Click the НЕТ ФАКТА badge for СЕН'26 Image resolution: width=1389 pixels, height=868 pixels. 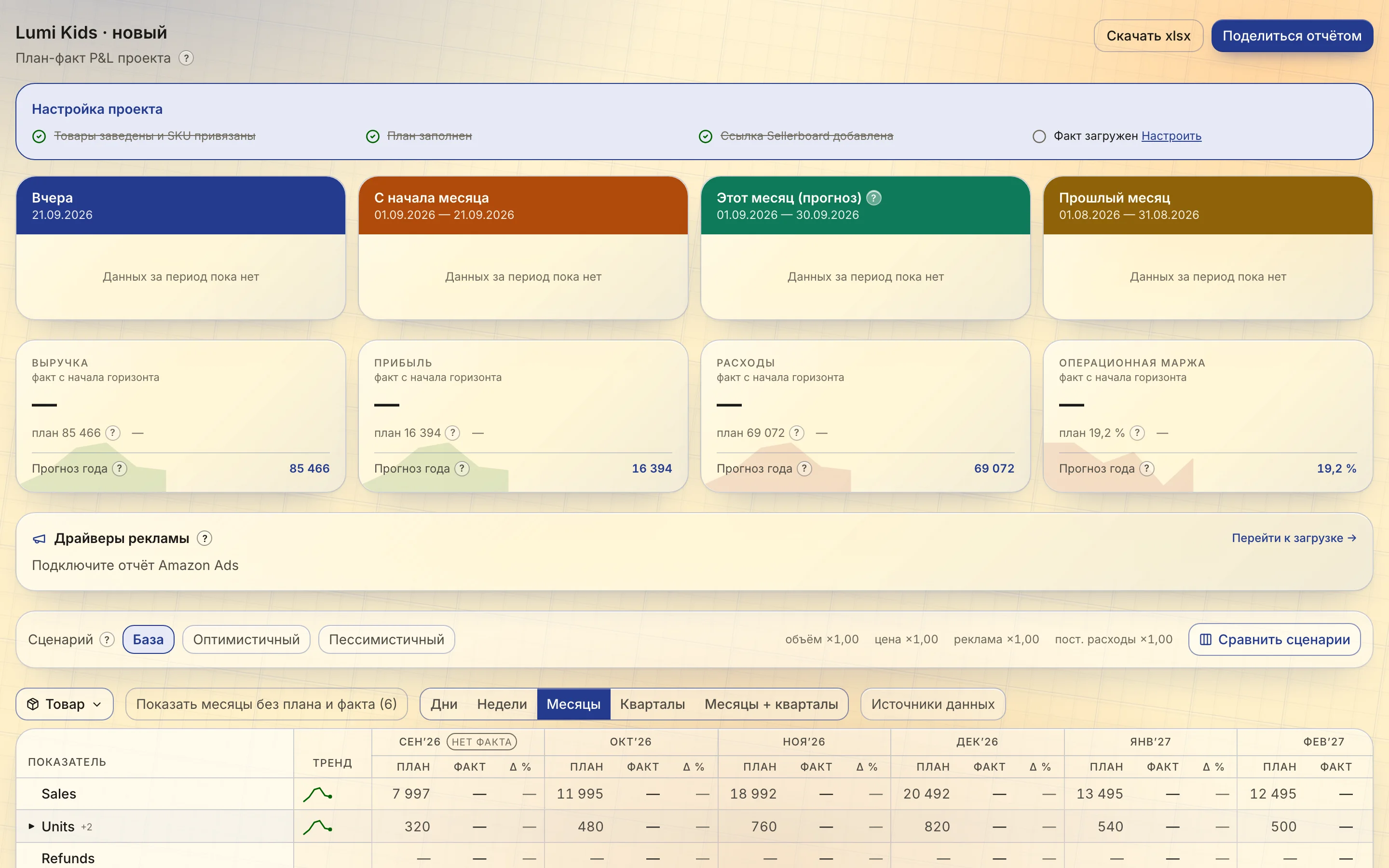pyautogui.click(x=481, y=742)
